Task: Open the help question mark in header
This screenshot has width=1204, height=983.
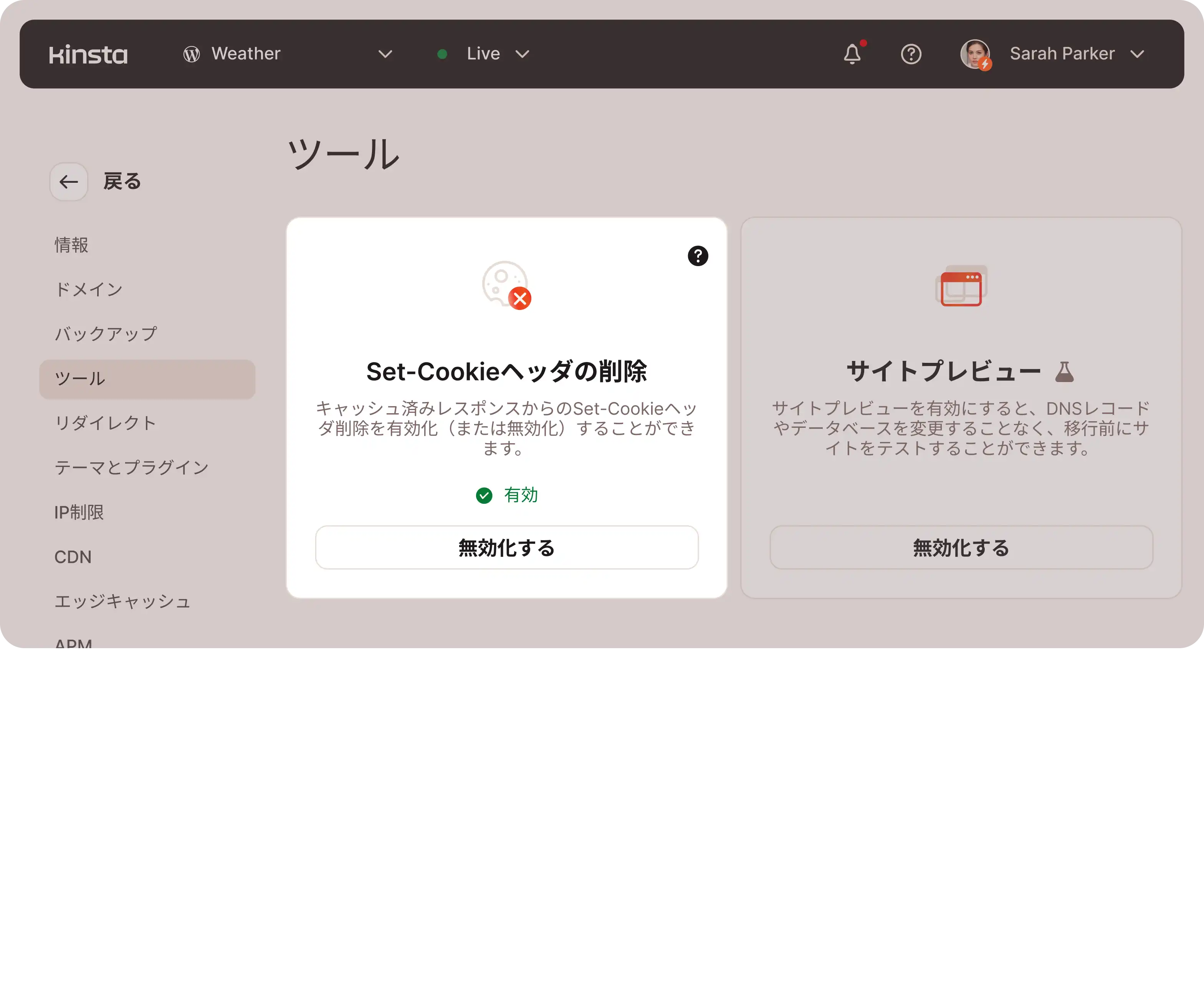Action: (x=911, y=55)
